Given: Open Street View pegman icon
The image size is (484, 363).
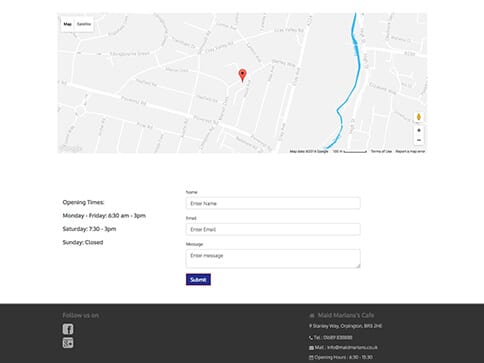Looking at the screenshot, I should pos(419,117).
